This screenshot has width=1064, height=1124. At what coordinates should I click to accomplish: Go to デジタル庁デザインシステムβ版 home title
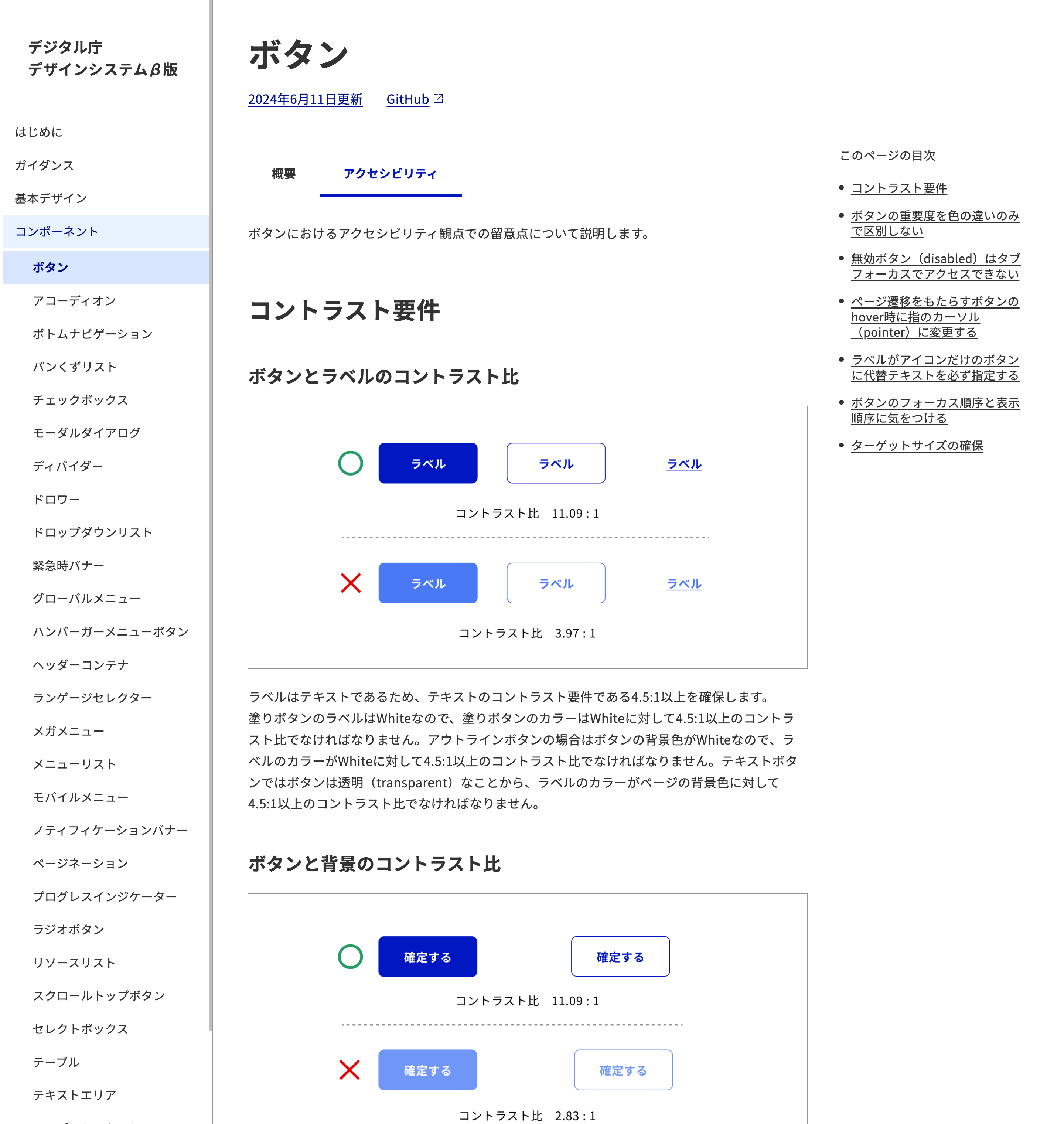(103, 58)
